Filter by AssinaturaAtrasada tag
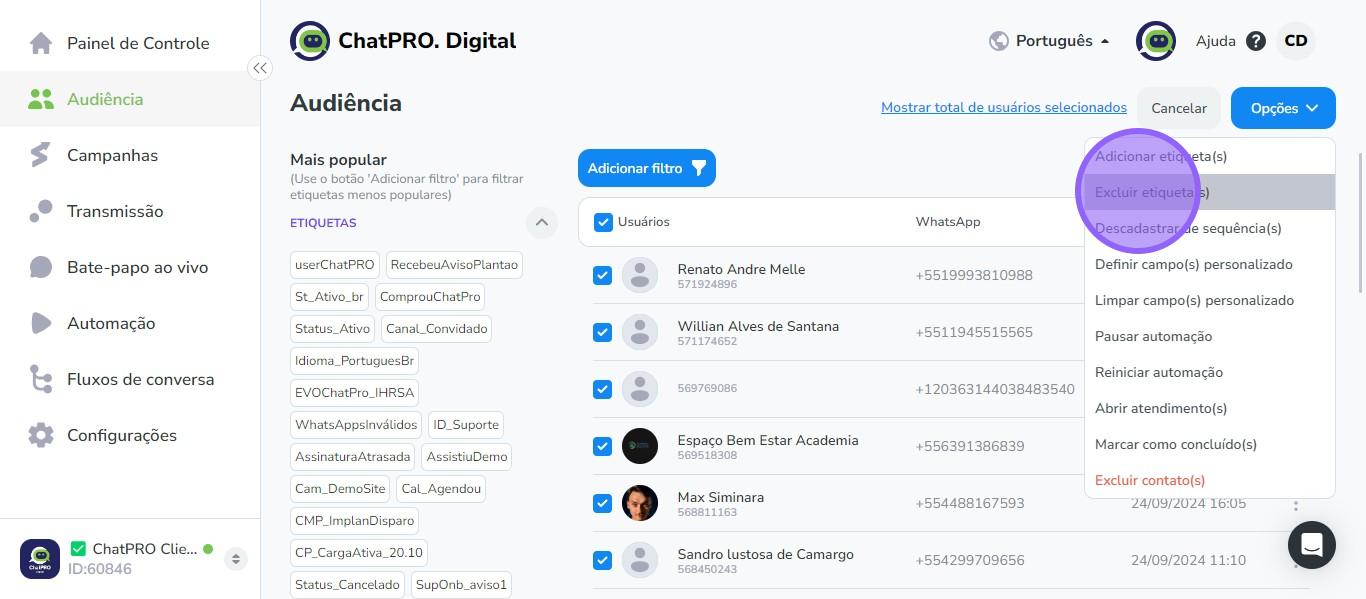 (353, 457)
